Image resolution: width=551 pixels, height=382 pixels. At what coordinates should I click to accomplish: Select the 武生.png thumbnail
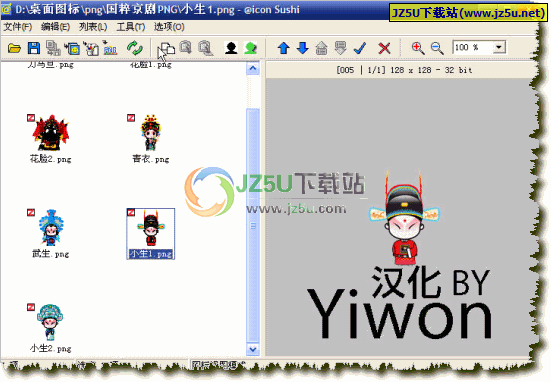(51, 228)
